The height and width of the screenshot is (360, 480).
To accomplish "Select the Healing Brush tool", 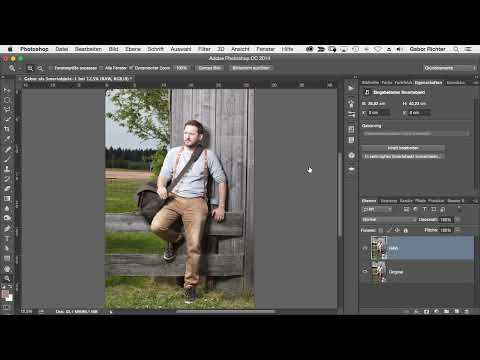I will pos(7,149).
